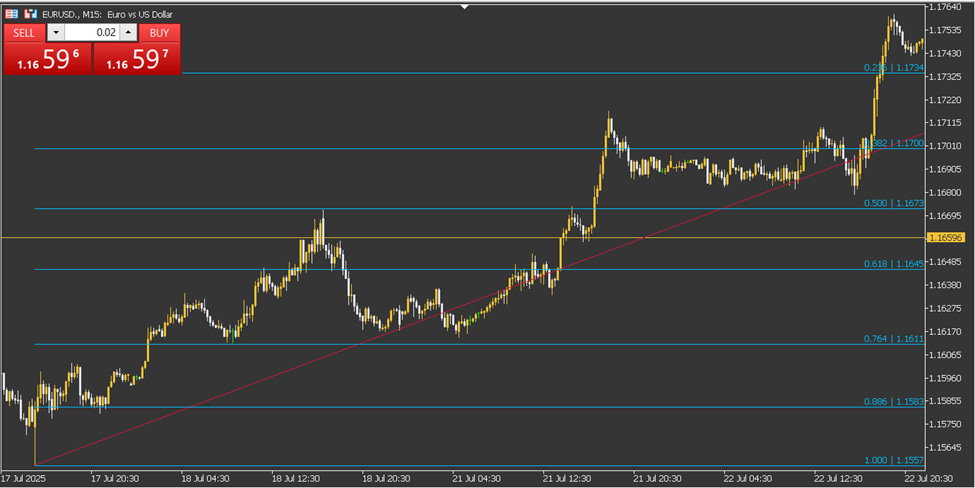The height and width of the screenshot is (488, 975).
Task: Select the 0.382 Fibonacci level label
Action: (894, 143)
